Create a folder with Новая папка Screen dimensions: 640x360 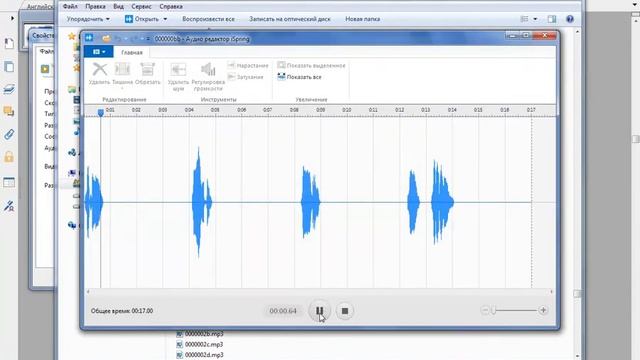coord(362,19)
